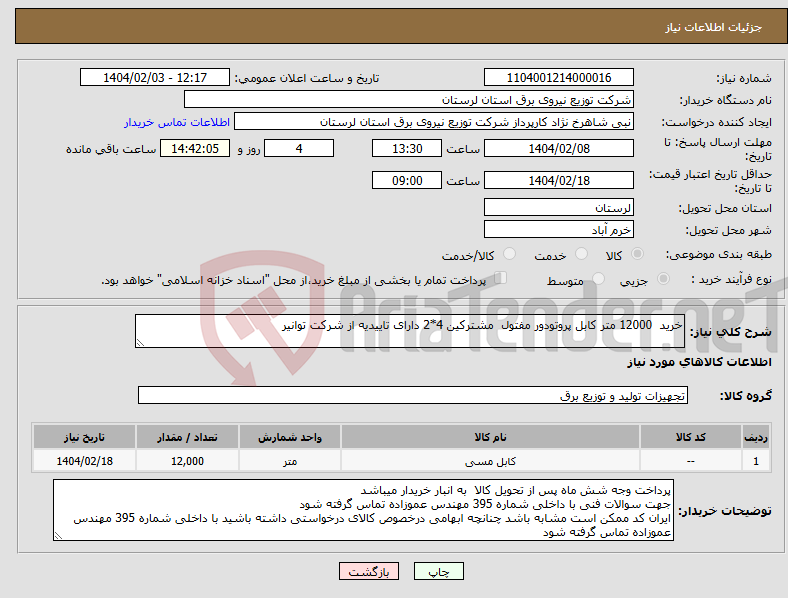
Task: Click the request creator name field
Action: (434, 122)
